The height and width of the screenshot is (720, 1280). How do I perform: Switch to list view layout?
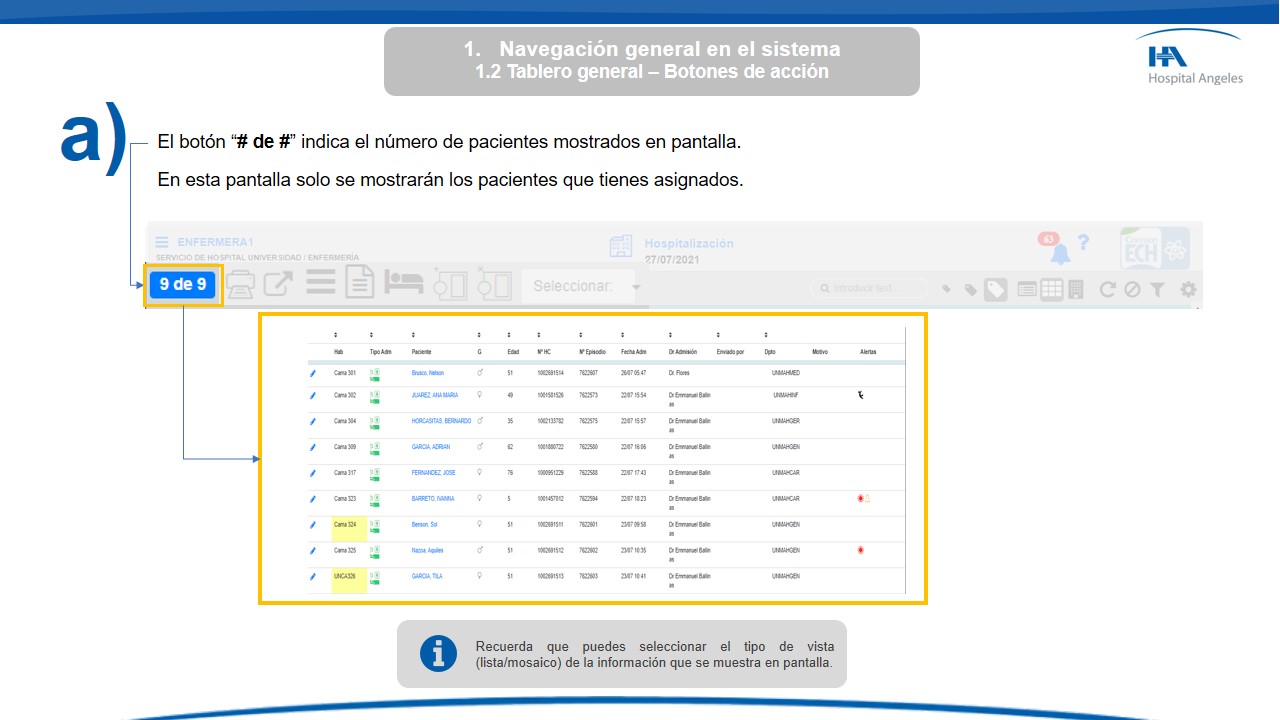1027,289
